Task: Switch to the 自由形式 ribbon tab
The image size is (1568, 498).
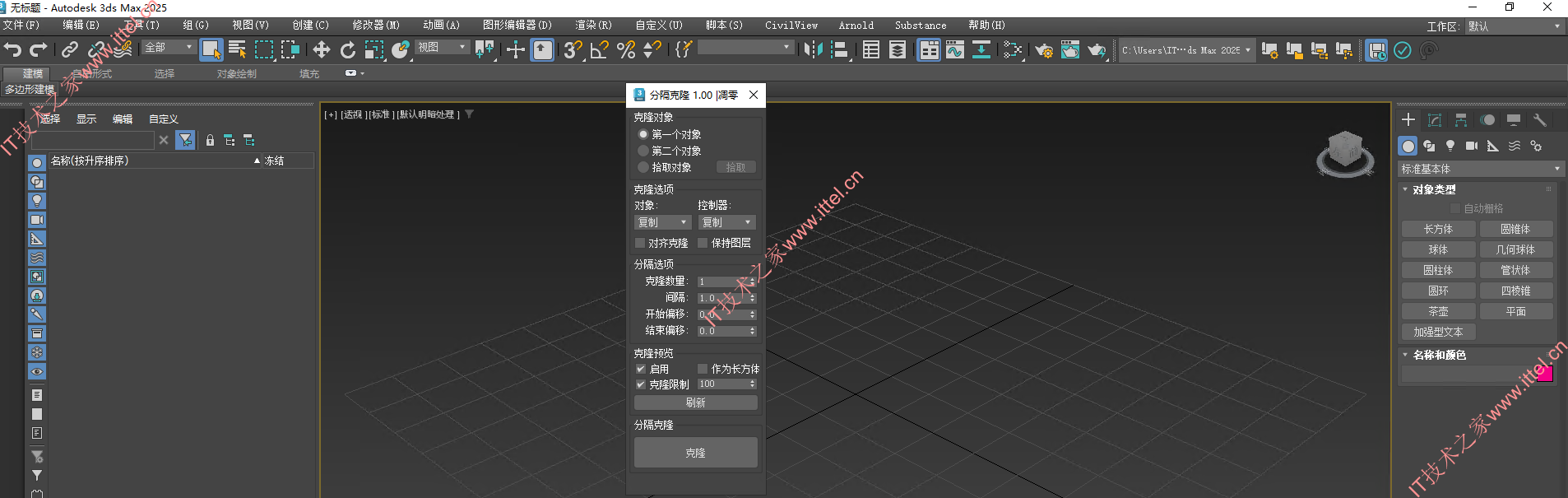Action: click(91, 74)
